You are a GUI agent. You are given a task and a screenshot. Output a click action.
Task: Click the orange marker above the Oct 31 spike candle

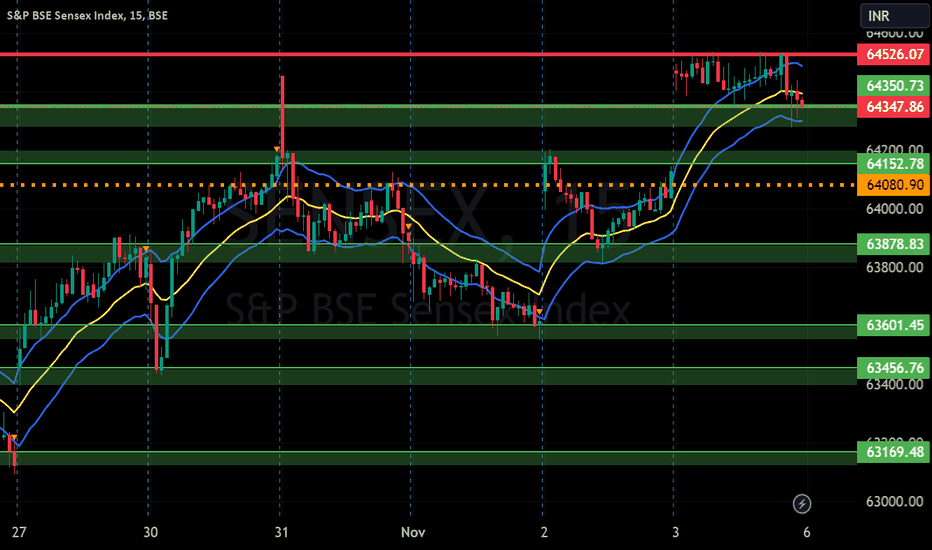click(277, 149)
